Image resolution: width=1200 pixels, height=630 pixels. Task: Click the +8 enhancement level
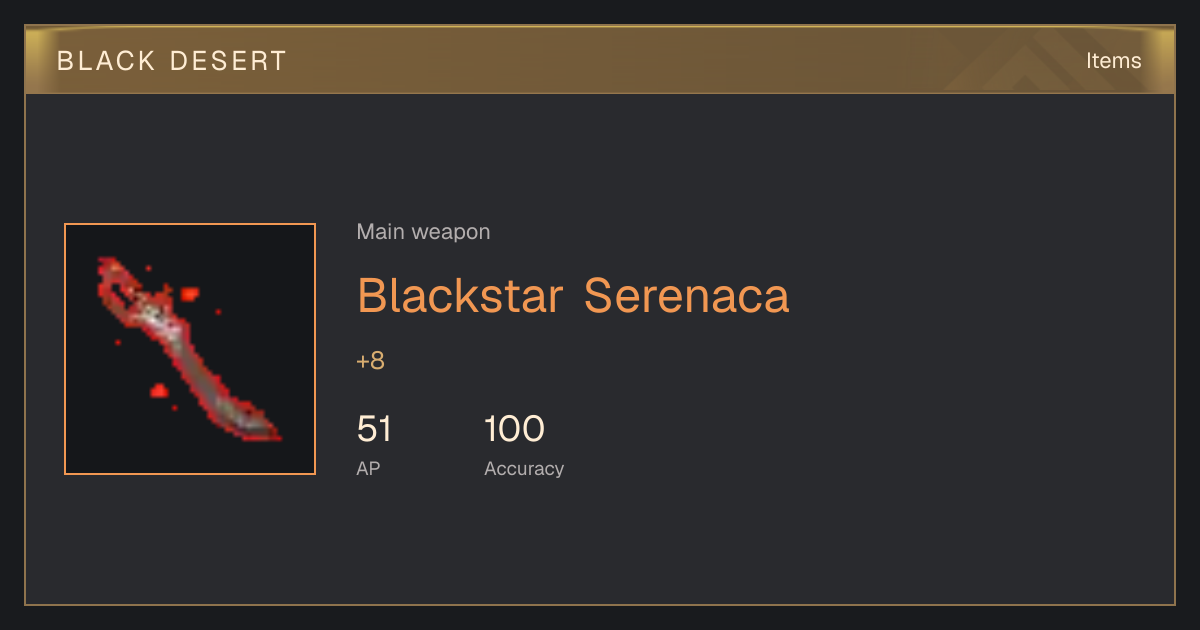(x=370, y=361)
